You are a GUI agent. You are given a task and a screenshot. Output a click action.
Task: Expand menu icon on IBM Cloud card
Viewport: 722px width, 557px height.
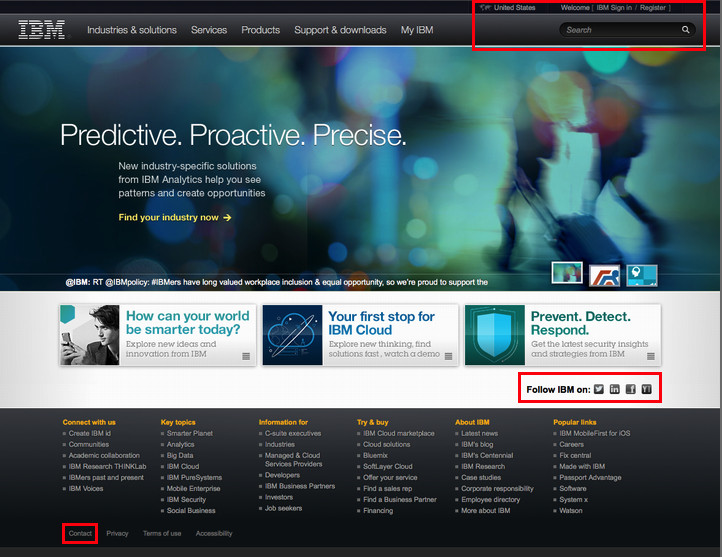(x=448, y=356)
